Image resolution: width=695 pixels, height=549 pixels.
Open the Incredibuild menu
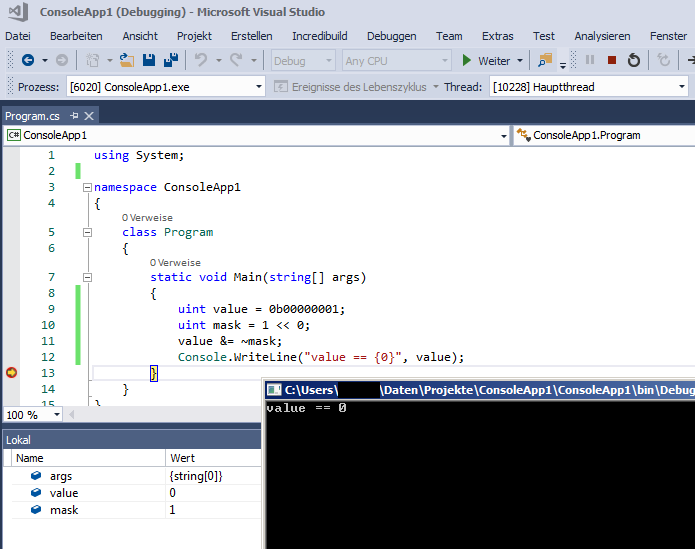320,36
